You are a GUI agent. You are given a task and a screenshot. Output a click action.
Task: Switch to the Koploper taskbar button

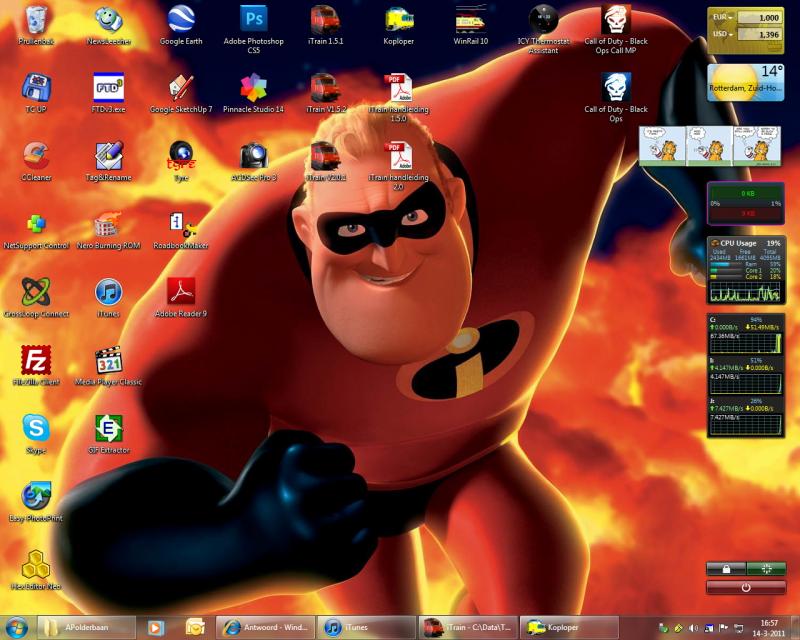click(x=568, y=627)
